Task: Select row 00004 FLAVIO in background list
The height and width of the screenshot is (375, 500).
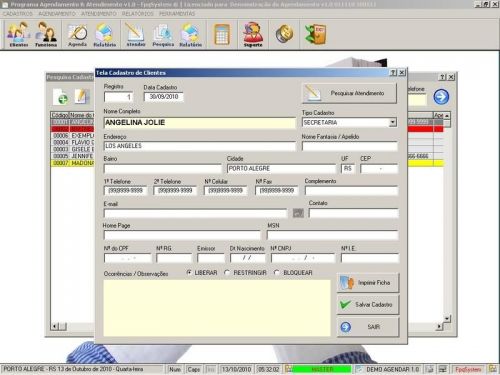Action: click(73, 142)
